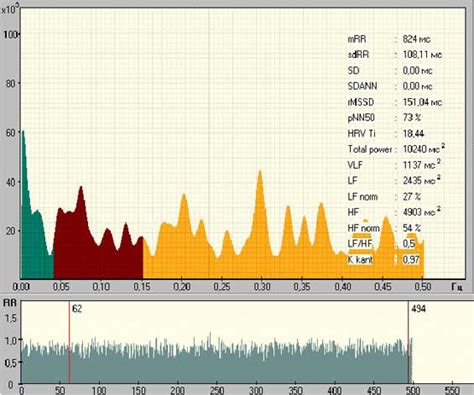Click the "0,00 мс" value in the SDANN row
Viewport: 474px width, 395px height.
pyautogui.click(x=417, y=86)
